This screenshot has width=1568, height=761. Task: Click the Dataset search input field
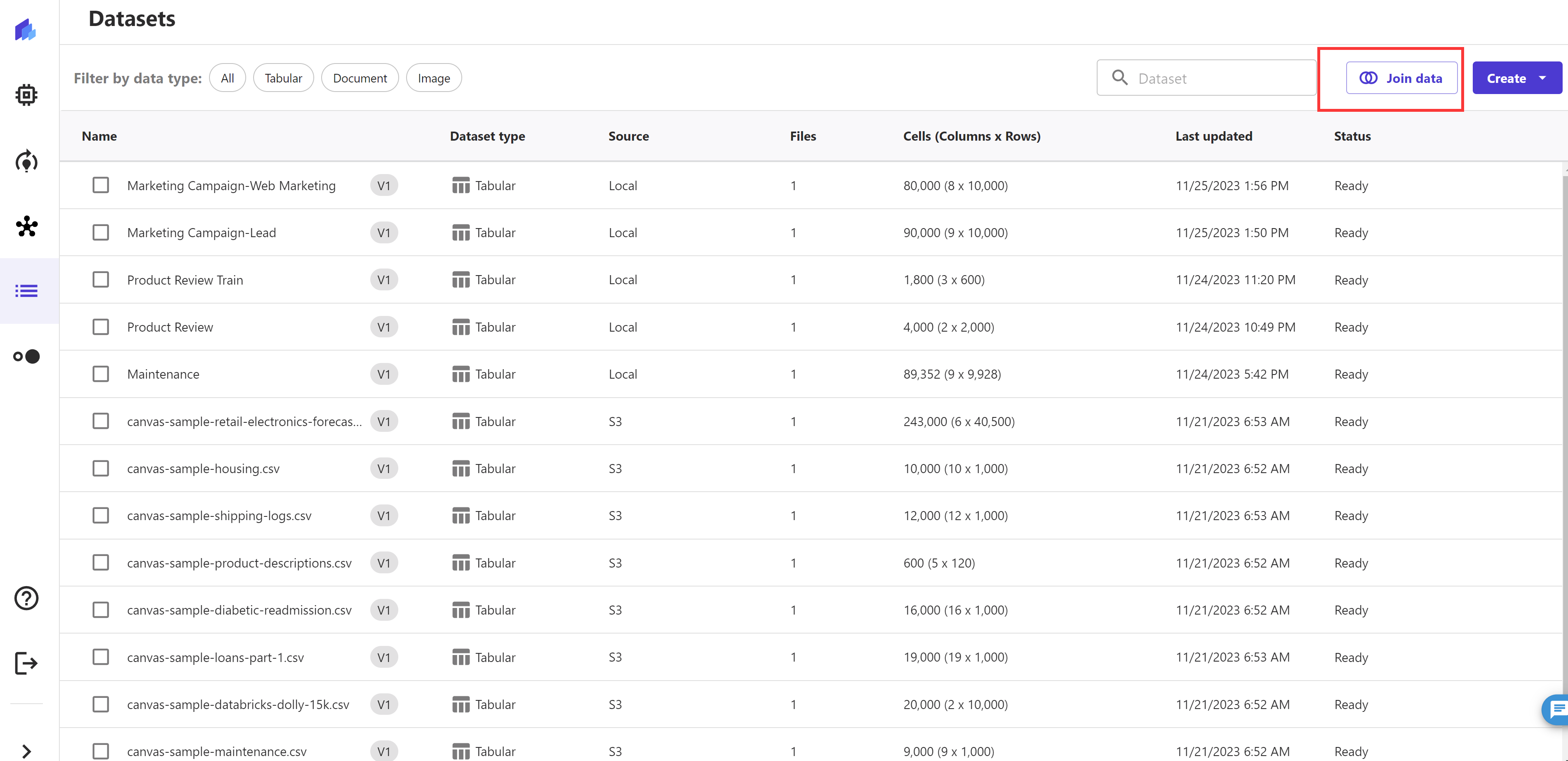click(1206, 77)
